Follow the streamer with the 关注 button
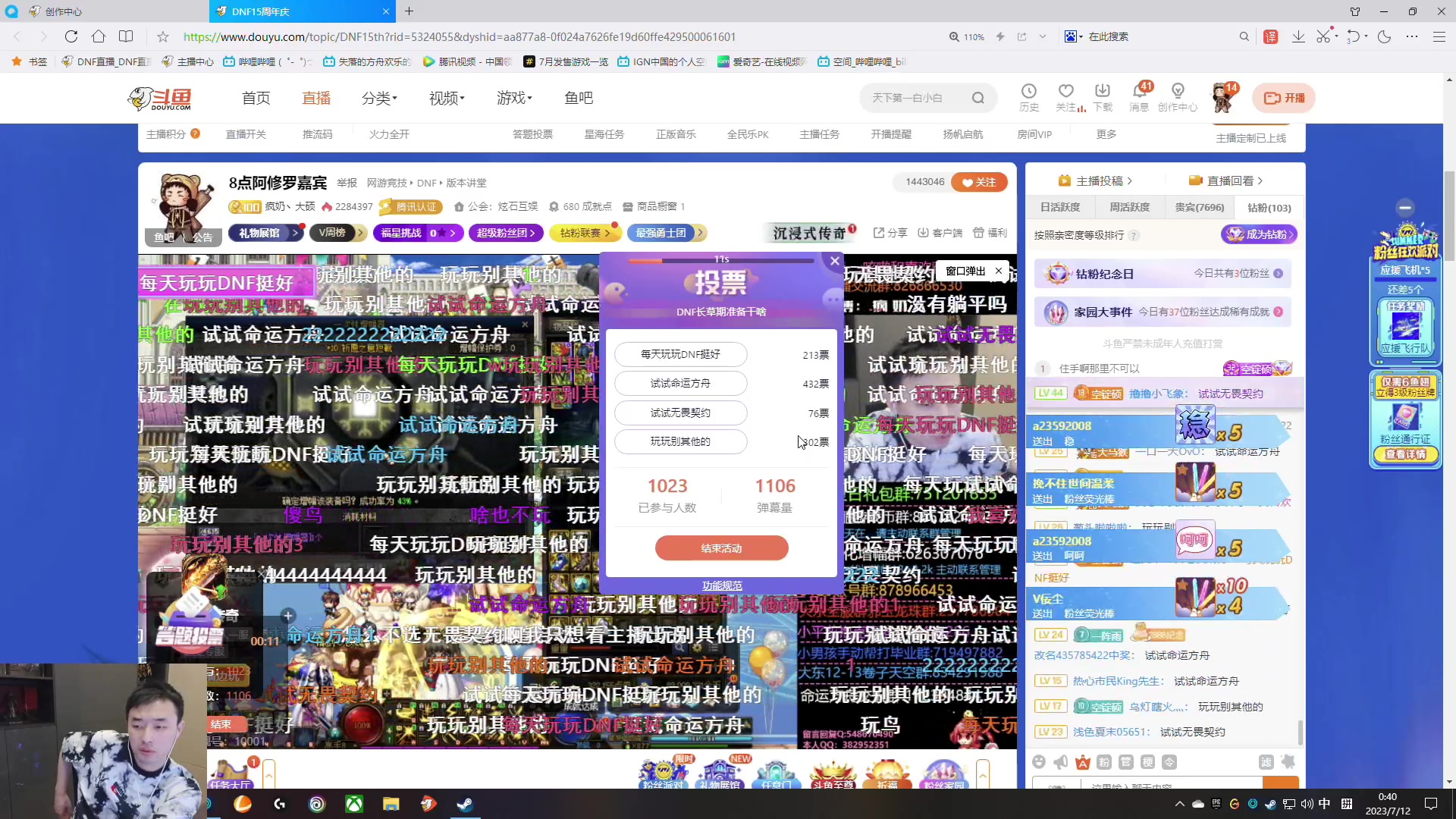 (979, 182)
